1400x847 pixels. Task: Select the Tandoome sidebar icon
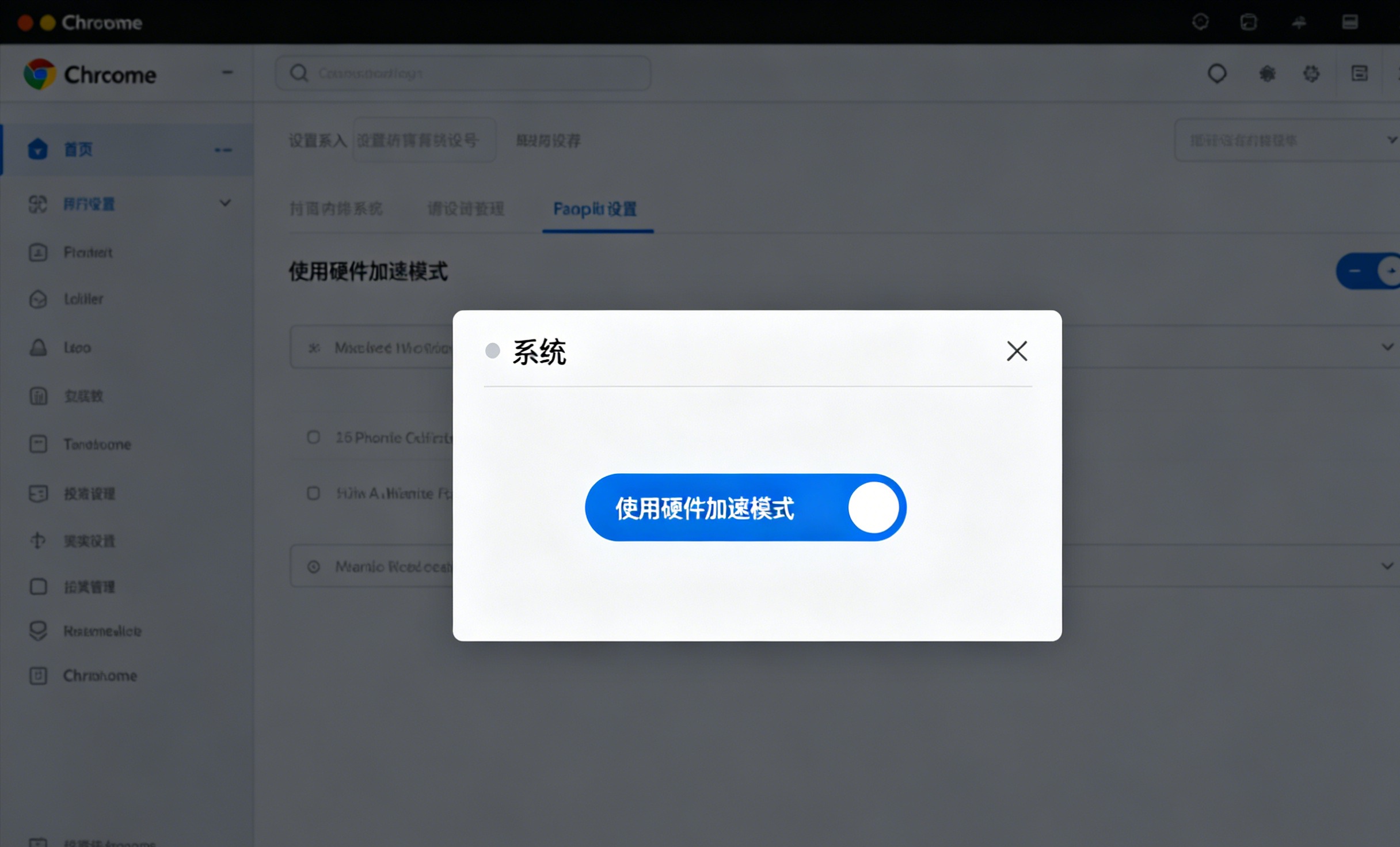38,444
